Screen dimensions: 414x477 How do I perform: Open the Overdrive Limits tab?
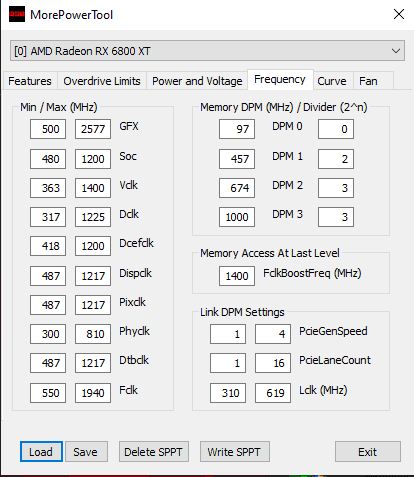102,81
